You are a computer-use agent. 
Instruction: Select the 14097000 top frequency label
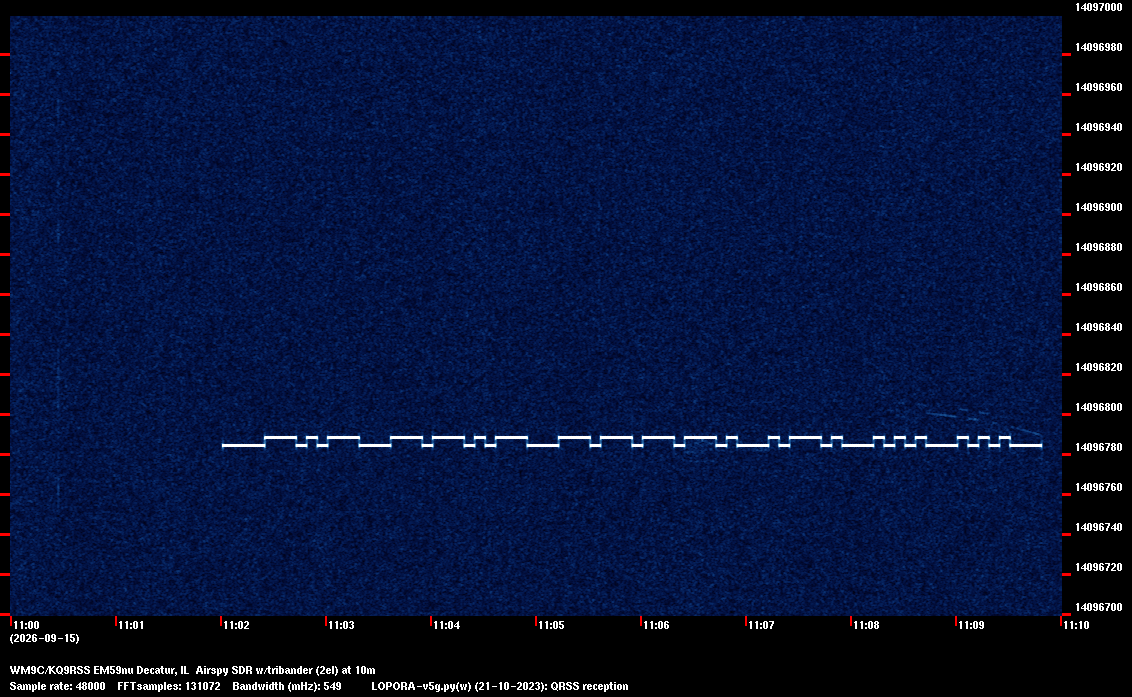[1099, 7]
